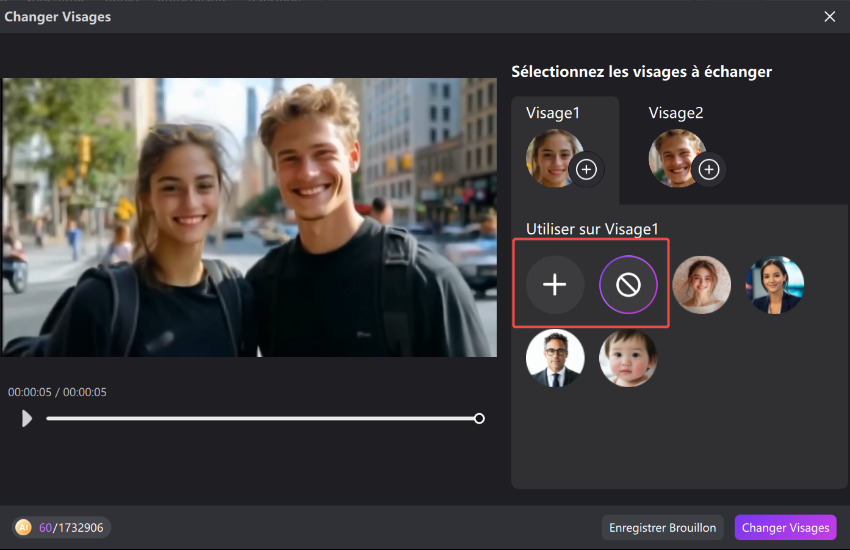This screenshot has width=850, height=550.
Task: Choose the blonde woman preset face
Action: pos(701,285)
